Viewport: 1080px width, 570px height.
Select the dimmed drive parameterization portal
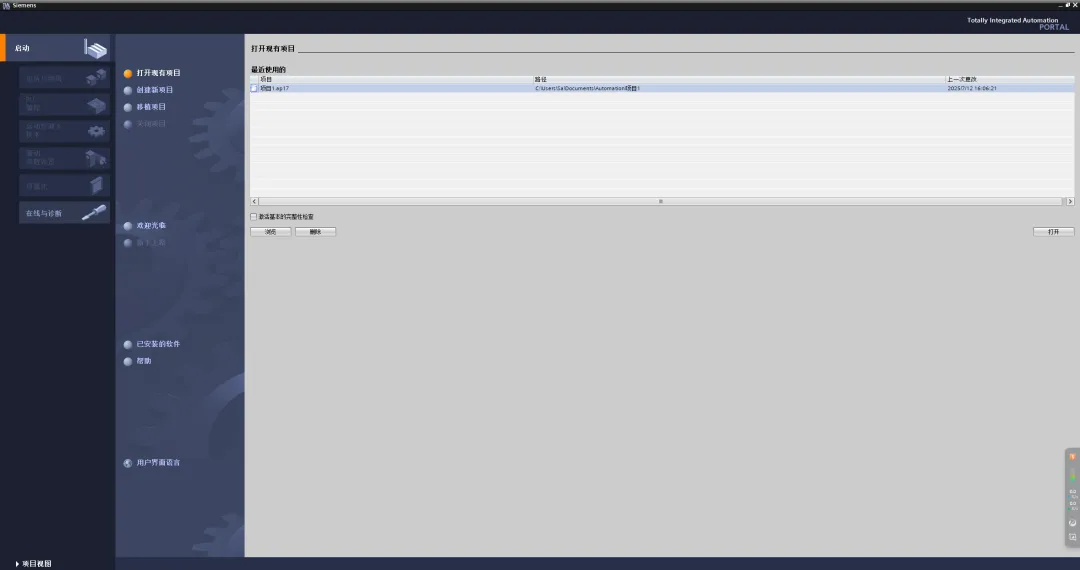coord(64,158)
